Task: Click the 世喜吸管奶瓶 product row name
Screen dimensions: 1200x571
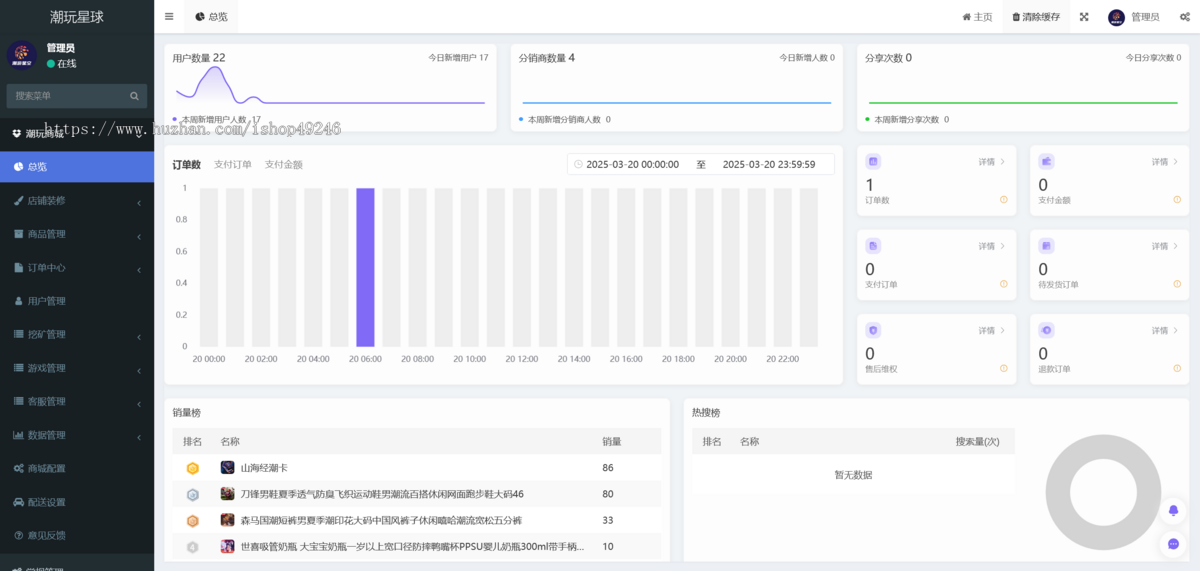Action: pos(412,547)
